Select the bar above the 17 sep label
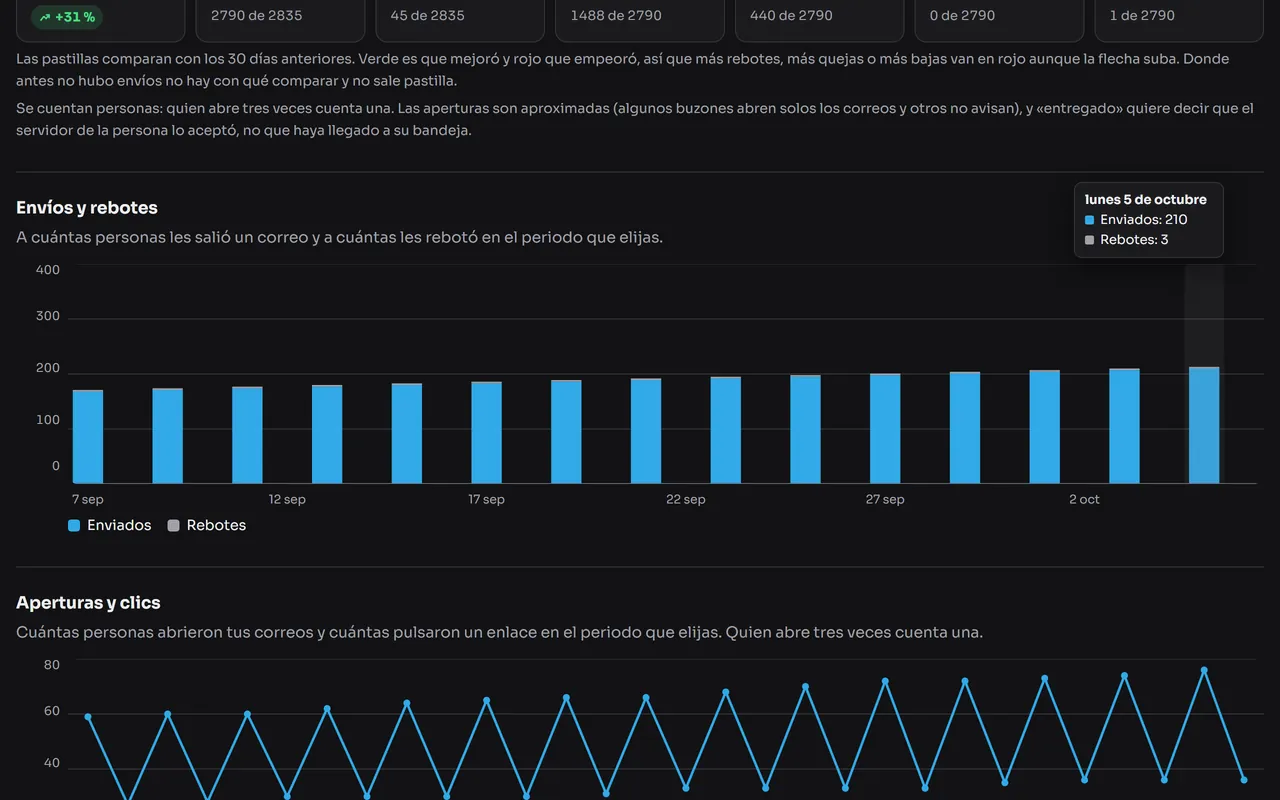Image resolution: width=1280 pixels, height=800 pixels. click(487, 433)
